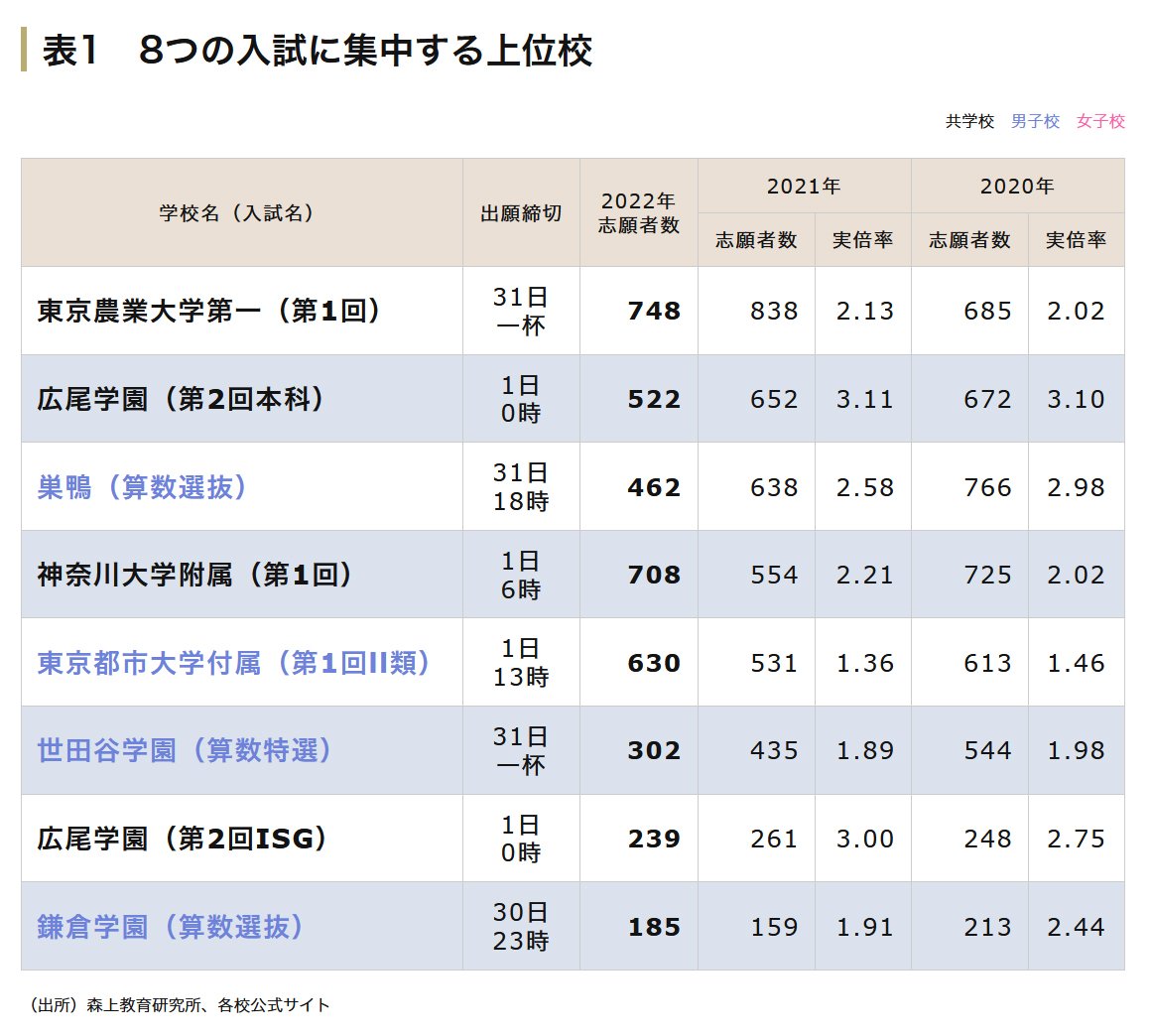Select the 2021 ratio 1.36

(x=864, y=662)
